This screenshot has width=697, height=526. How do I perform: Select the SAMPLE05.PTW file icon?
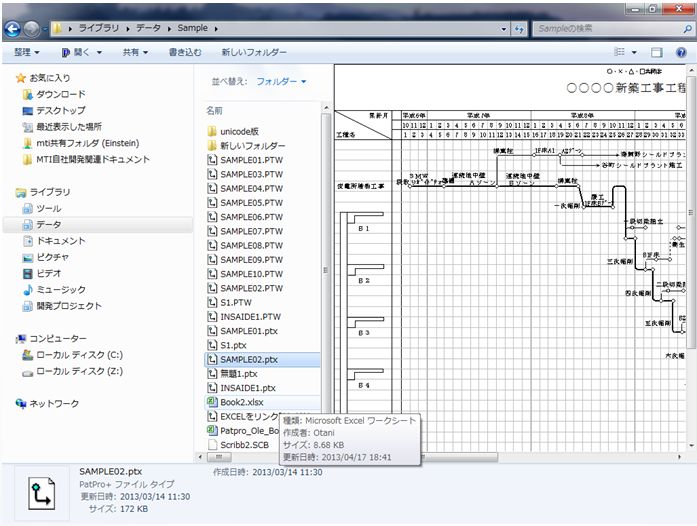pos(212,203)
